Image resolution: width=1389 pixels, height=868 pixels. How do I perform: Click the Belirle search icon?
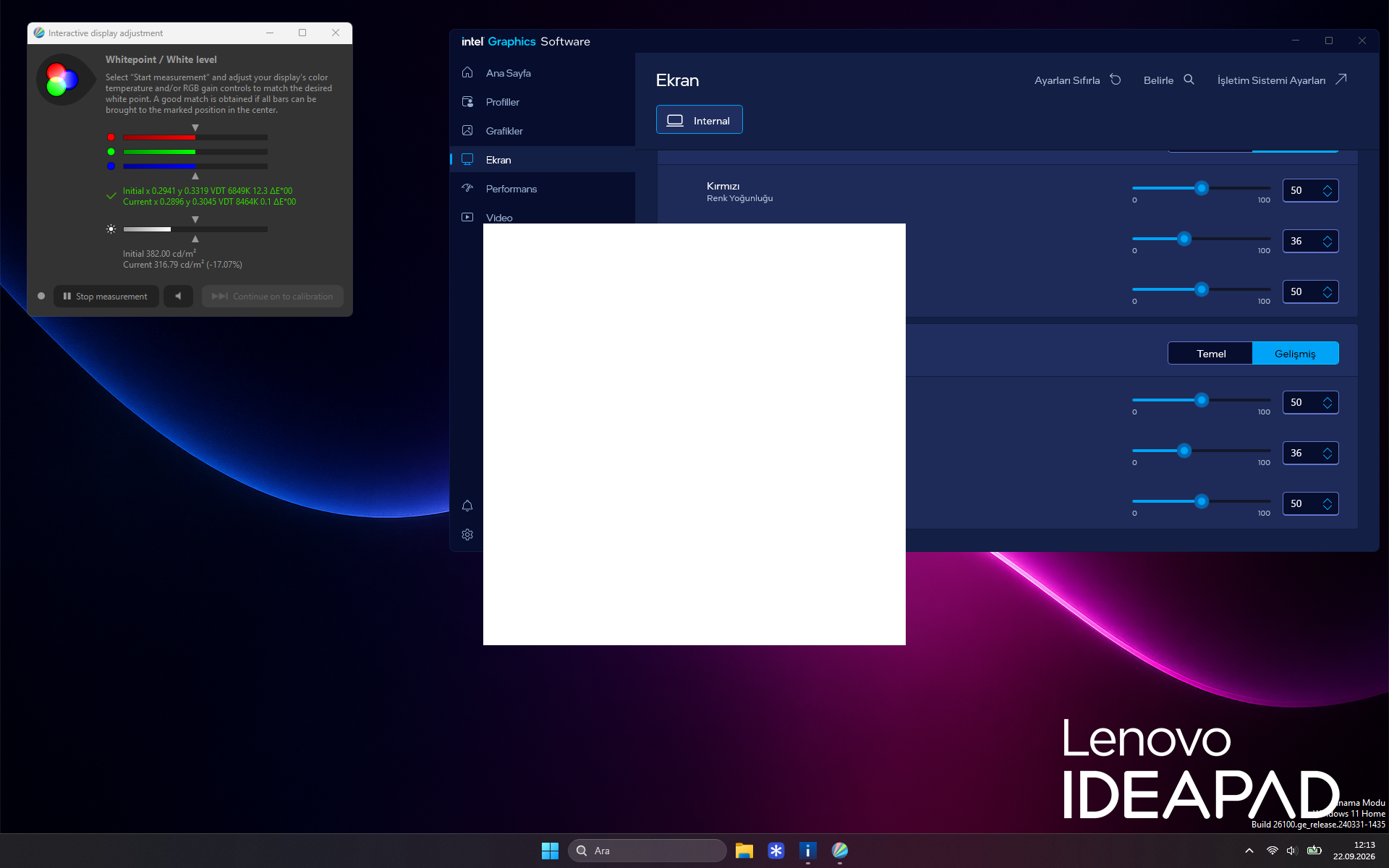coord(1189,80)
